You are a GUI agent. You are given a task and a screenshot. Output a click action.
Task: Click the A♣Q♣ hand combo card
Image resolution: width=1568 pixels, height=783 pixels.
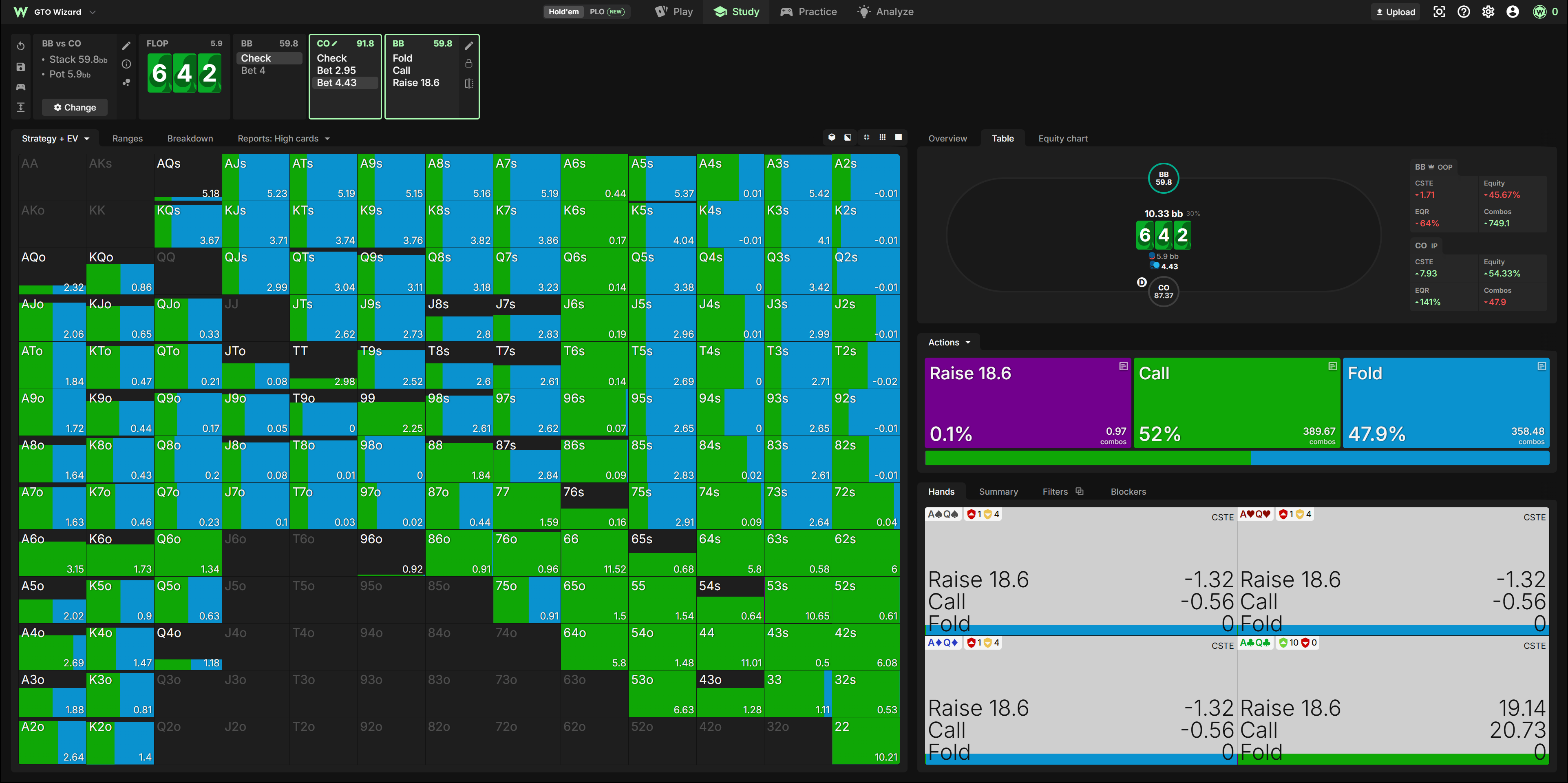coord(1394,700)
